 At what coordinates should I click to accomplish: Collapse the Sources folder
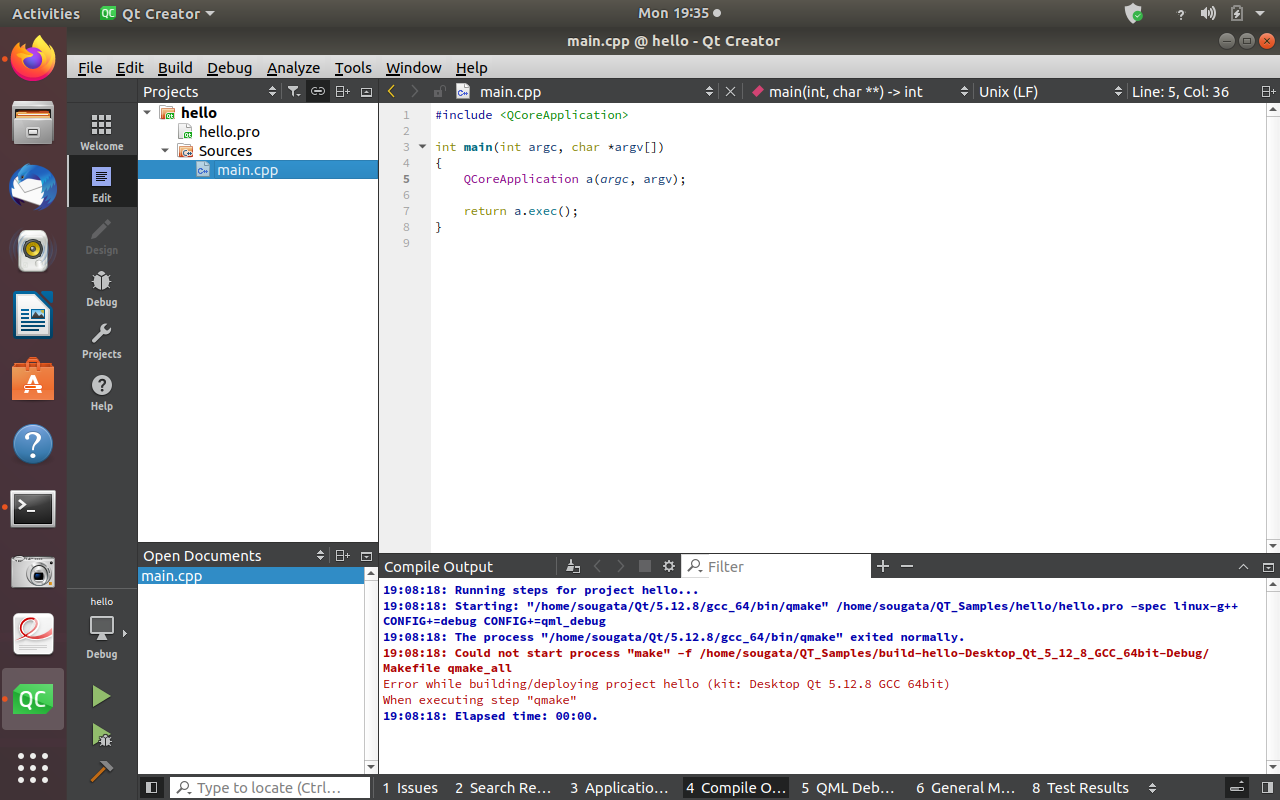pyautogui.click(x=166, y=151)
